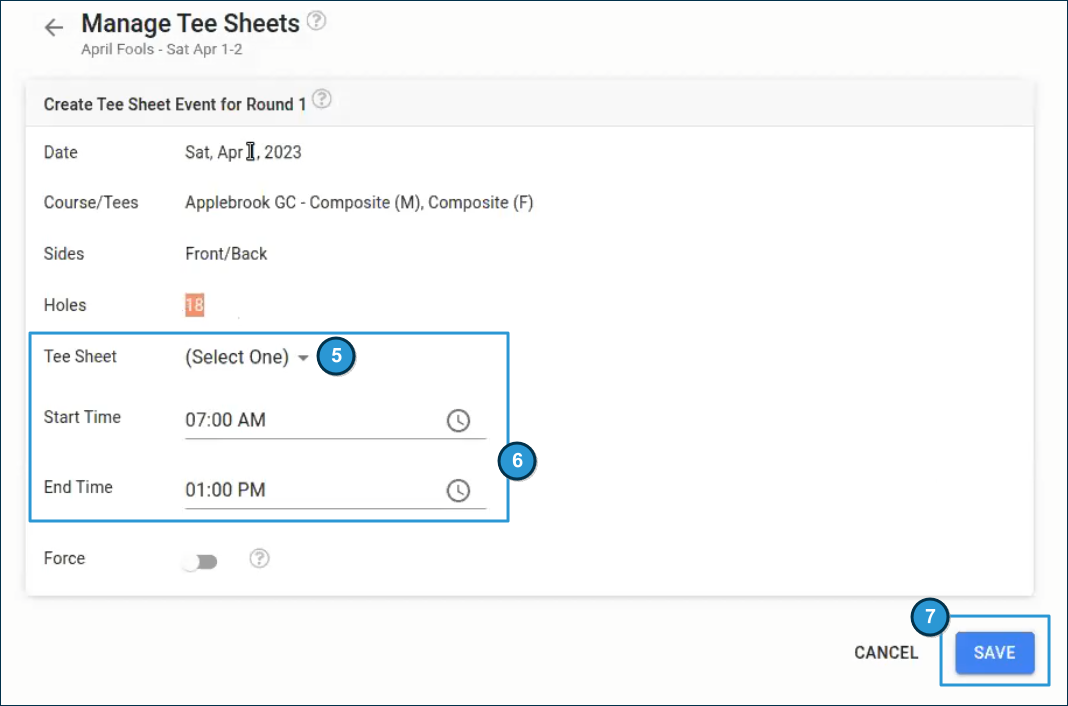1068x706 pixels.
Task: Open the End Time clock picker
Action: click(459, 490)
